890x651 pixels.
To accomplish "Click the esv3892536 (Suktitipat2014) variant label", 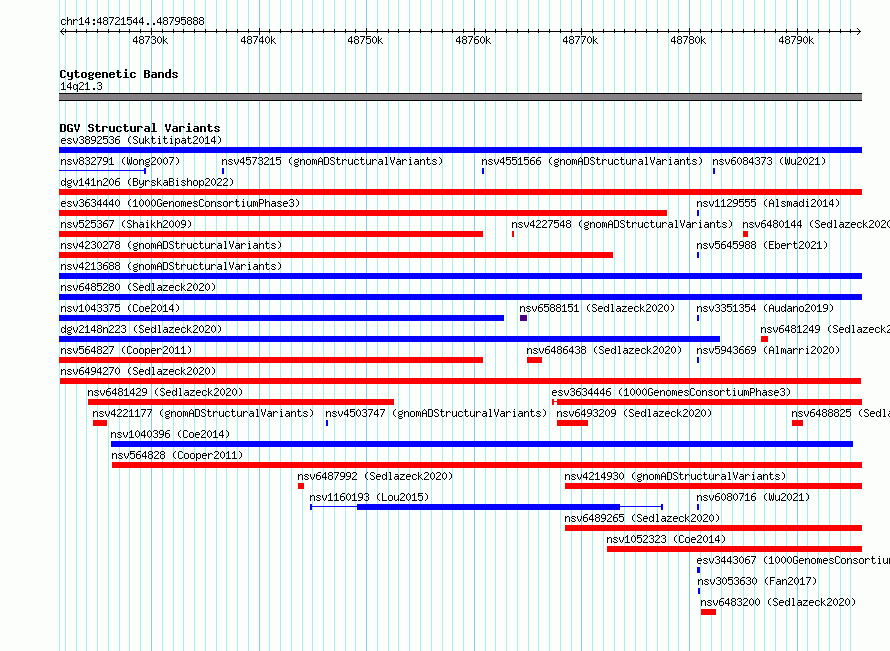I will pyautogui.click(x=141, y=140).
